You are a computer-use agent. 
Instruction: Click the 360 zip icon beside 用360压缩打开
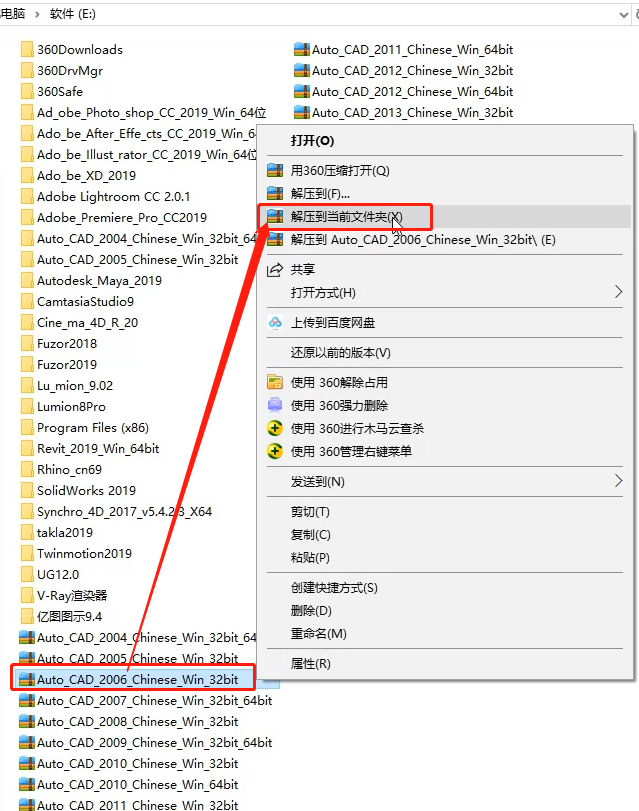275,170
